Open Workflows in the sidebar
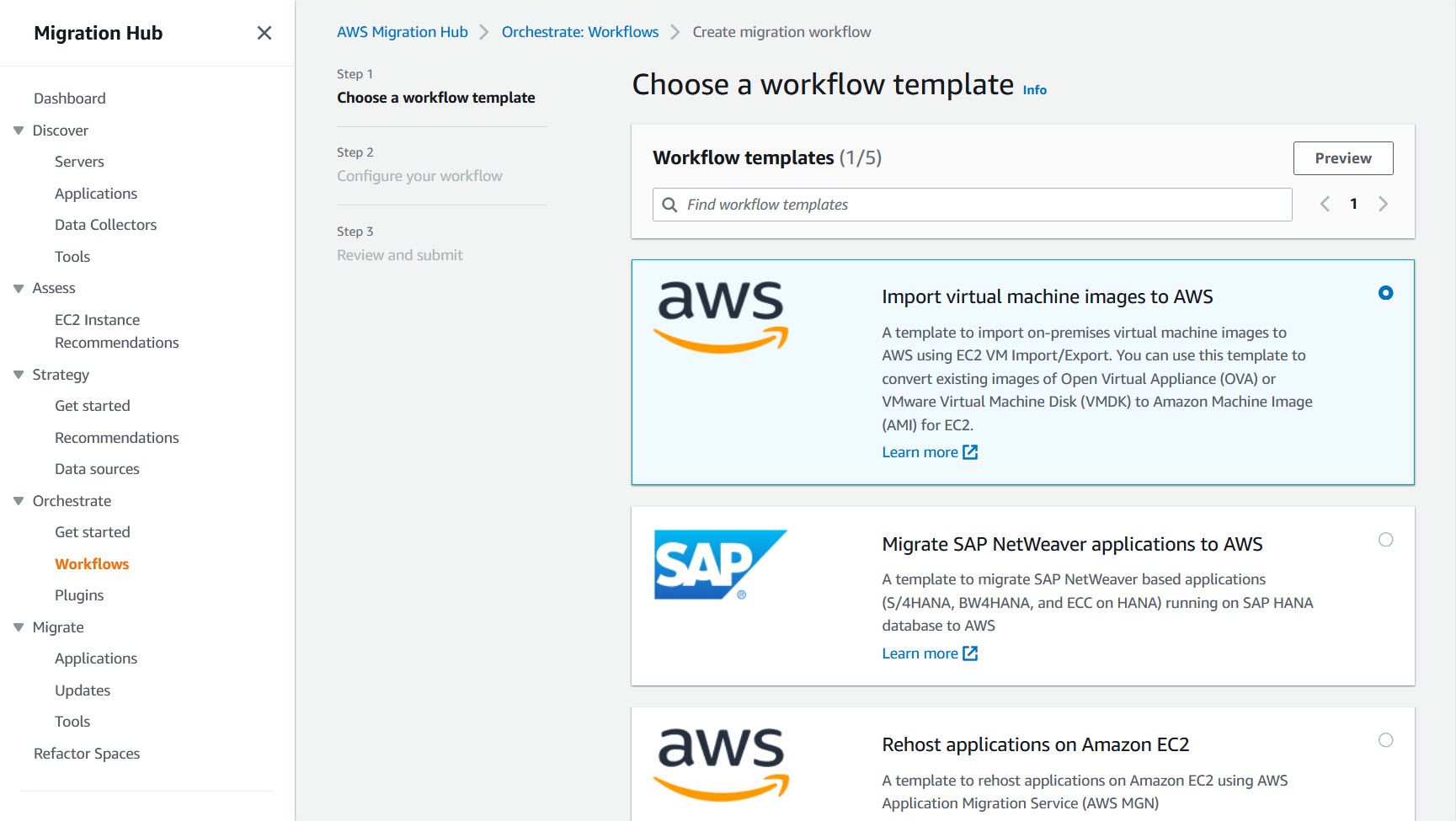 click(92, 564)
